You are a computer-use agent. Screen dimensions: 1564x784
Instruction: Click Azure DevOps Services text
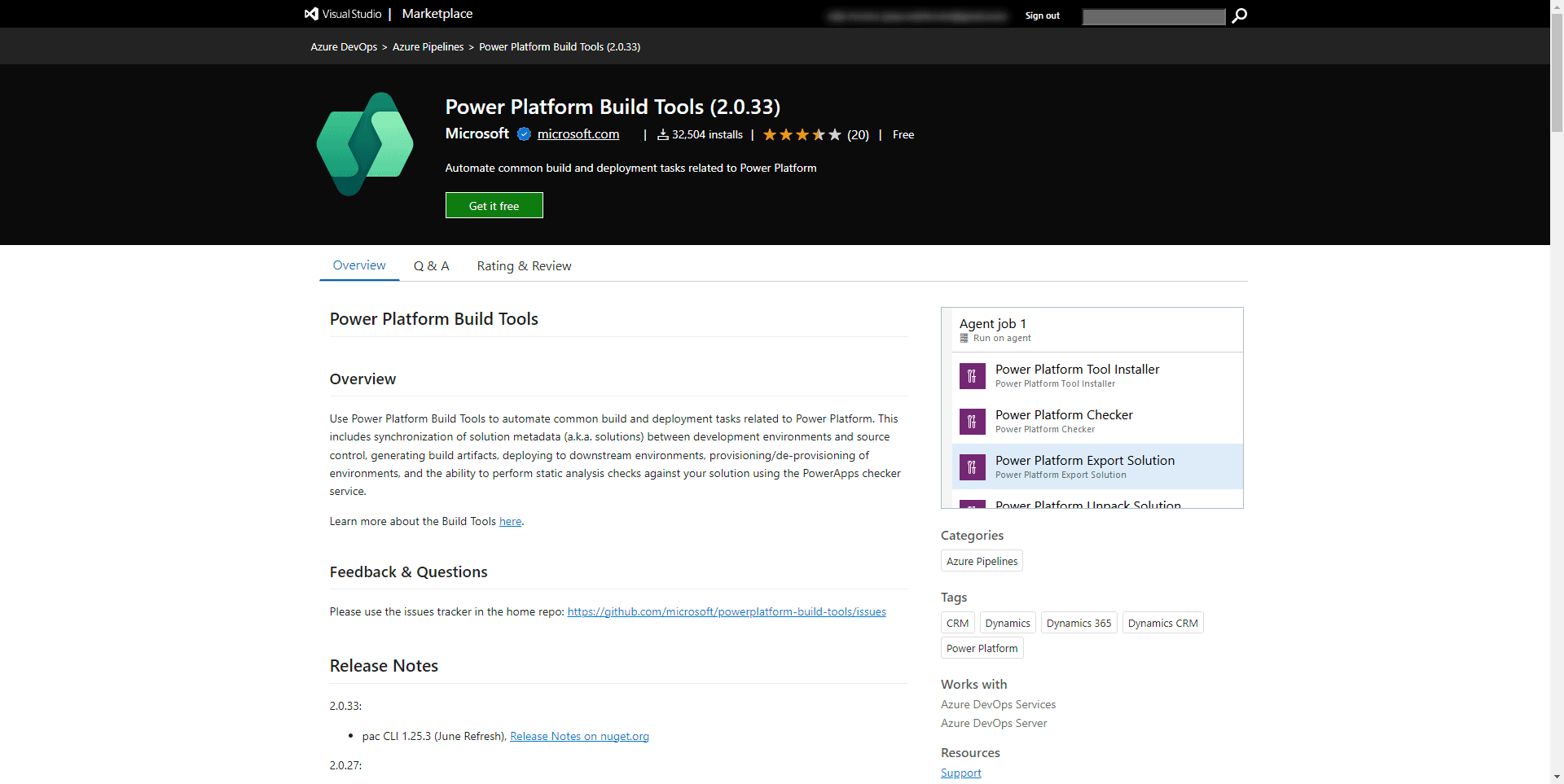998,704
